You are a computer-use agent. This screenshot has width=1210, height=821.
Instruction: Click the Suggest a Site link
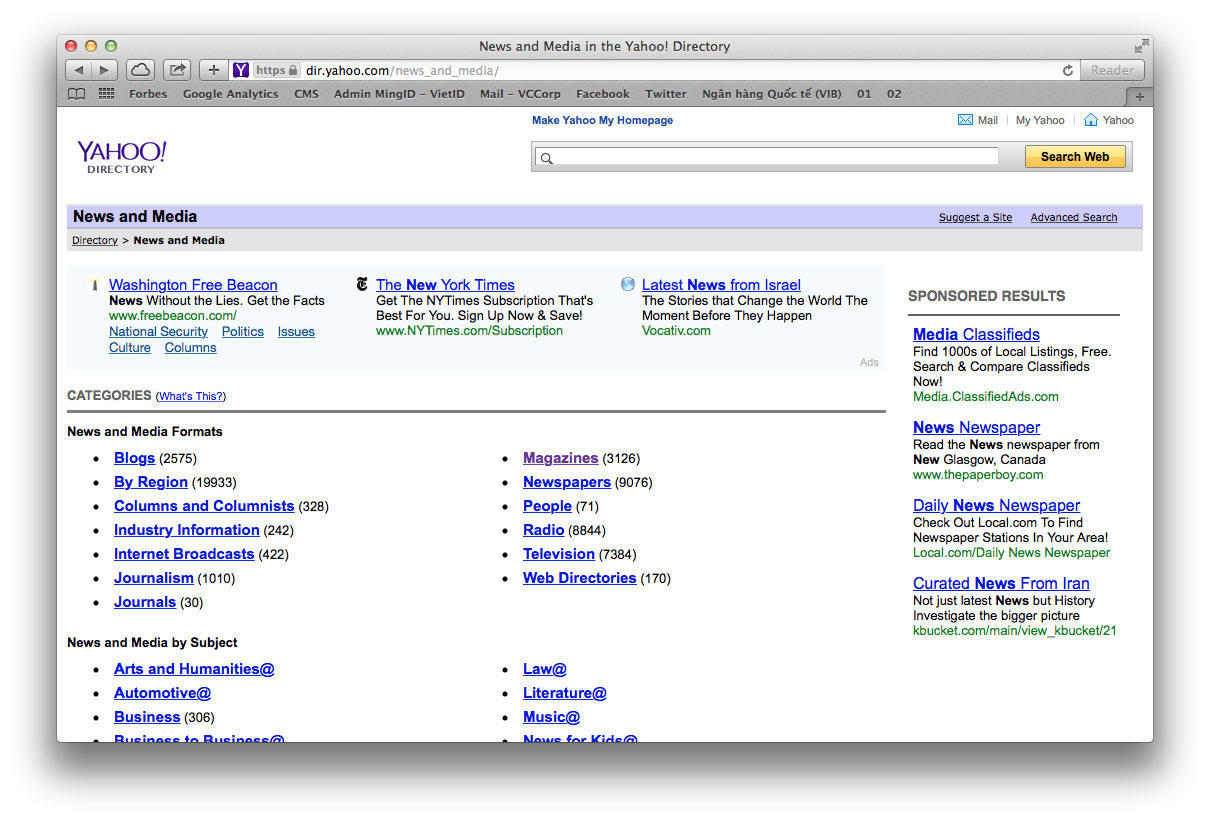click(975, 217)
